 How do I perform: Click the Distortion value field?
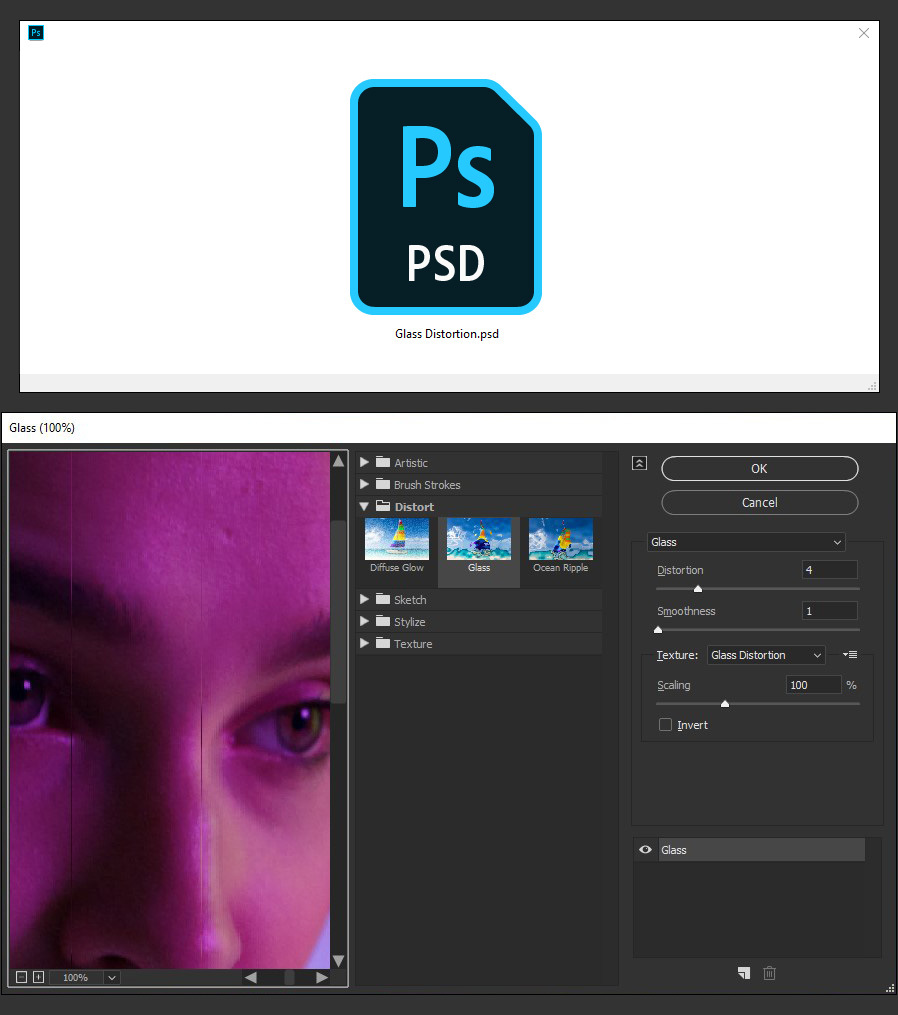pyautogui.click(x=829, y=570)
